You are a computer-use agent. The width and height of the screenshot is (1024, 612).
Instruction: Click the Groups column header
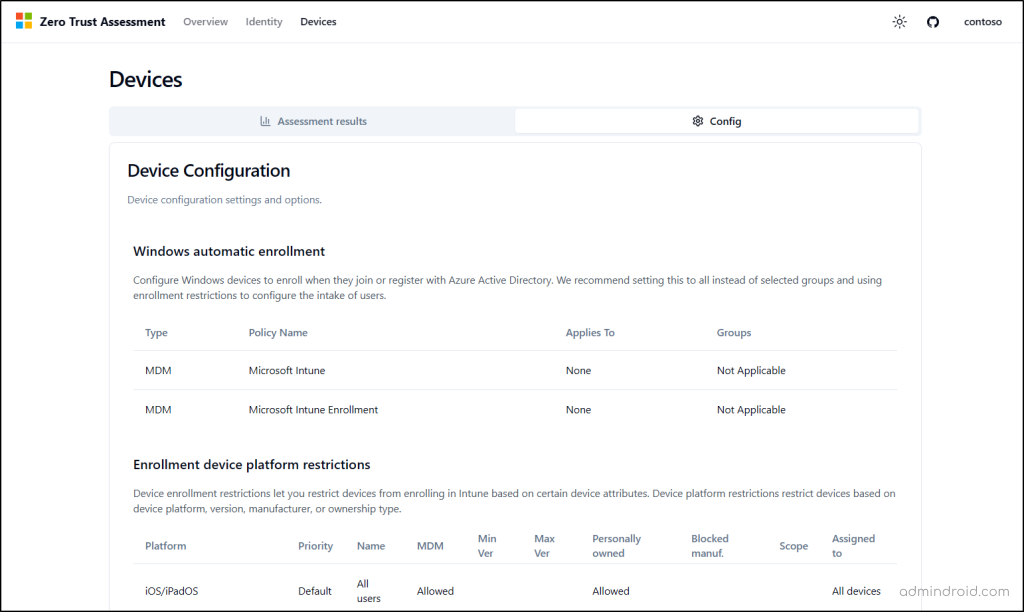point(734,332)
